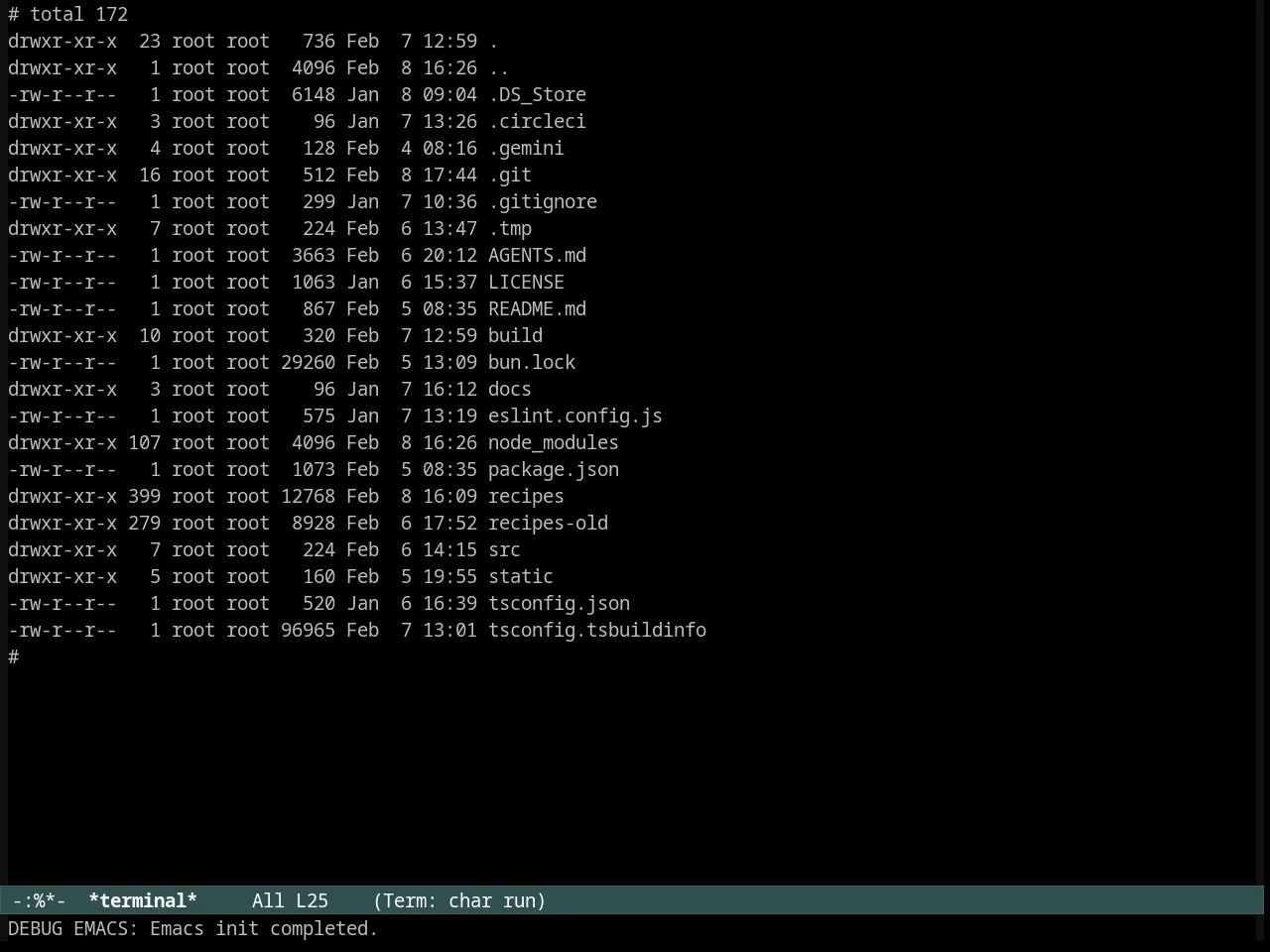Click tsconfig.tsbuildinfo at the list bottom
The image size is (1270, 952).
[597, 630]
